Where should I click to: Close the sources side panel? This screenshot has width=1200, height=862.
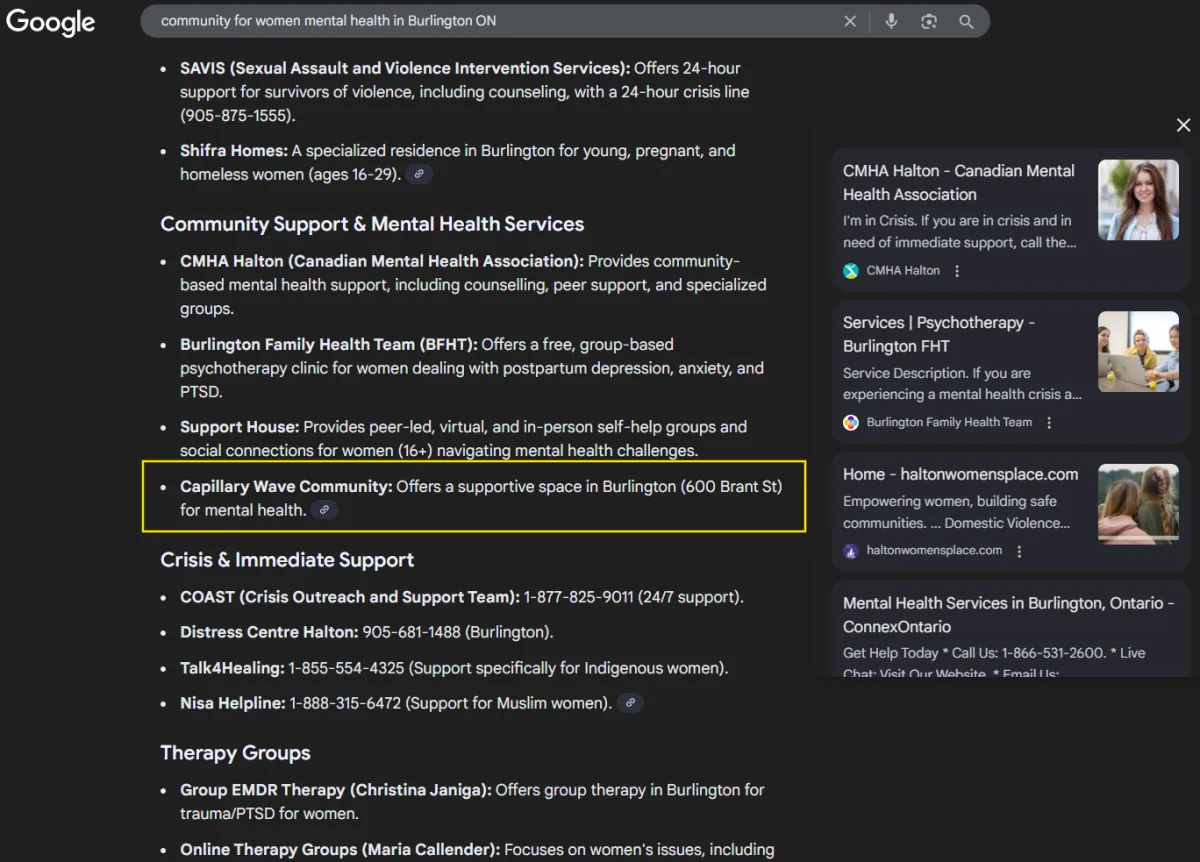pos(1183,125)
